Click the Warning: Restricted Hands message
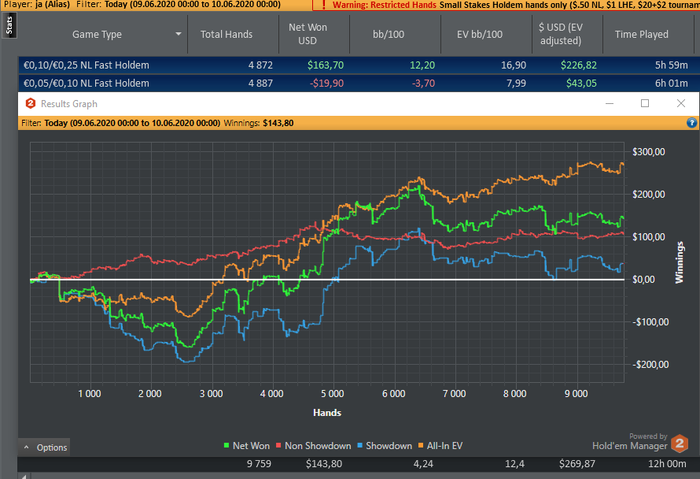 pyautogui.click(x=384, y=5)
